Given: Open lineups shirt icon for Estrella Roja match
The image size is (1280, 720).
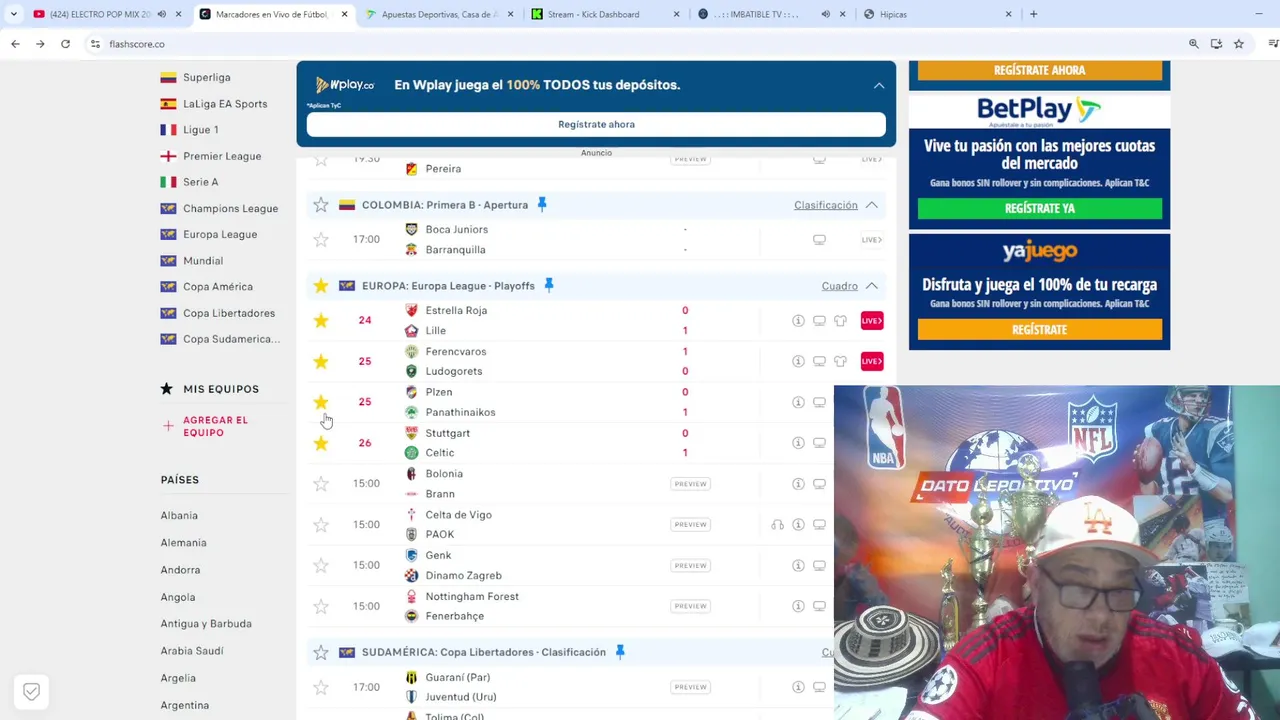Looking at the screenshot, I should (840, 321).
